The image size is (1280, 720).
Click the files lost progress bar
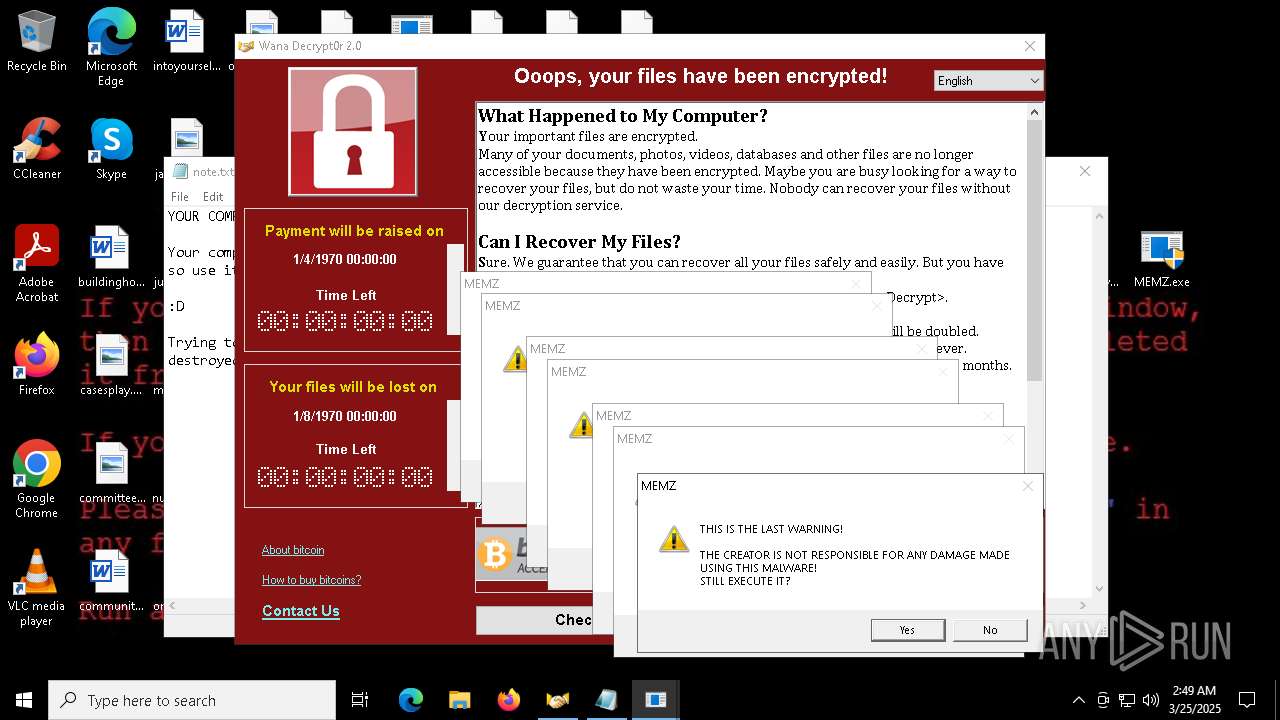[x=455, y=446]
